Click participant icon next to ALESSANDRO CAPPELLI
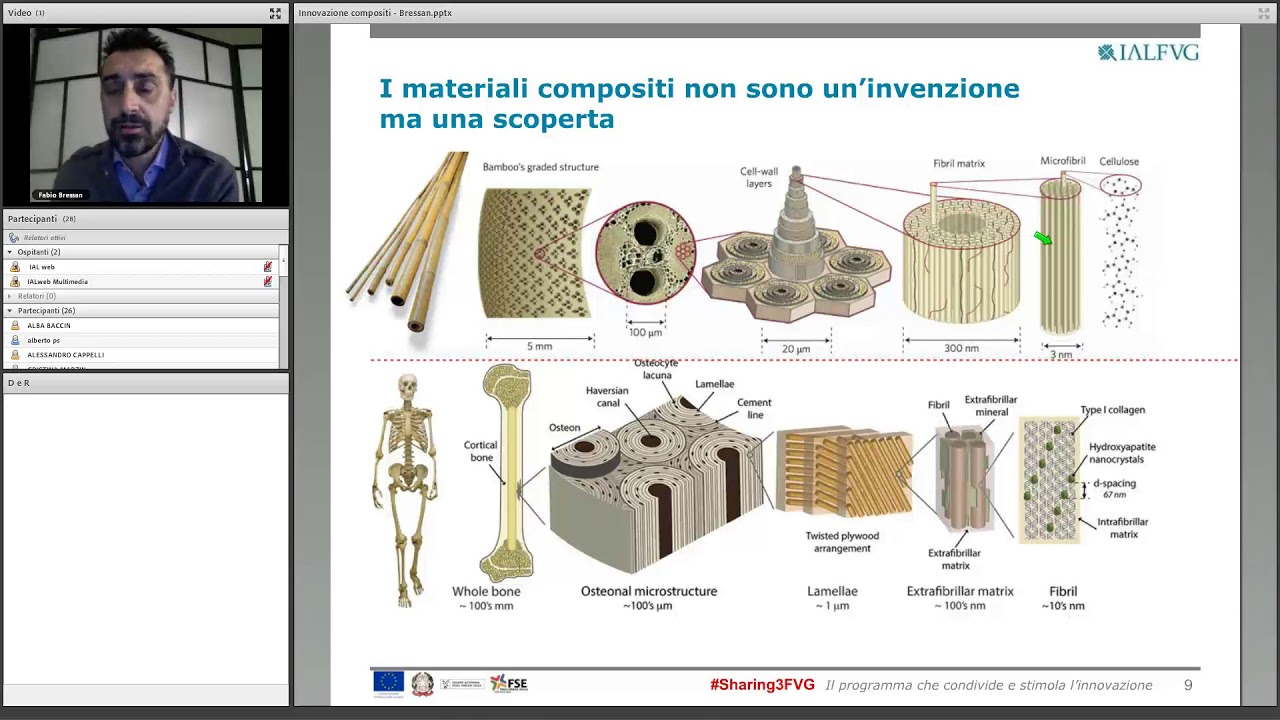The image size is (1280, 720). click(15, 355)
